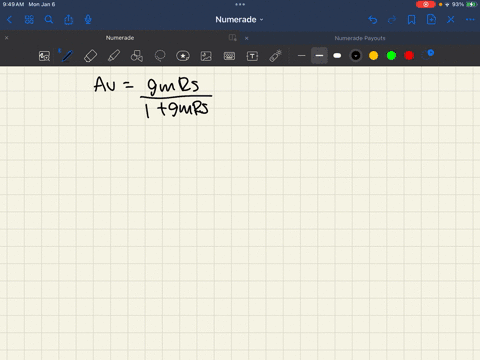
Task: Close the Numerade Payouts tab
Action: [x=247, y=38]
